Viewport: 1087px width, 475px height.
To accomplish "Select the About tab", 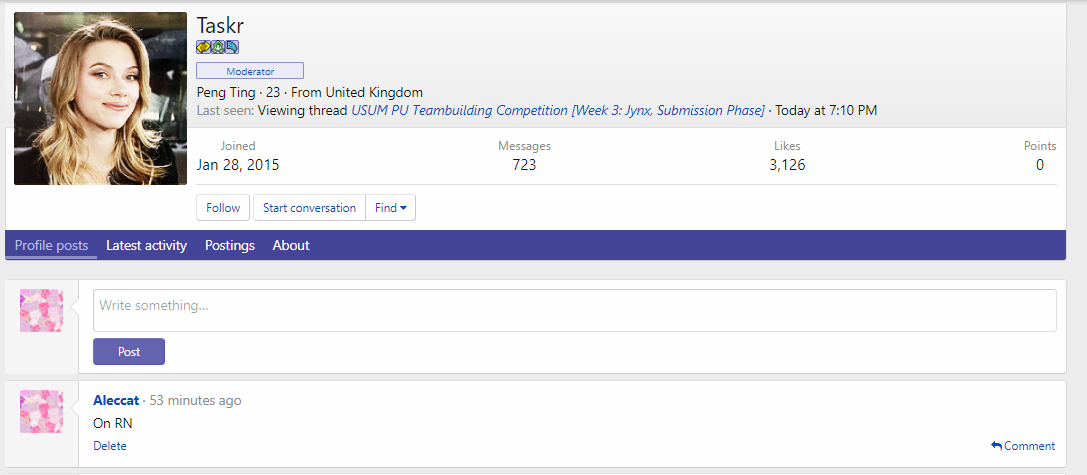I will (291, 245).
